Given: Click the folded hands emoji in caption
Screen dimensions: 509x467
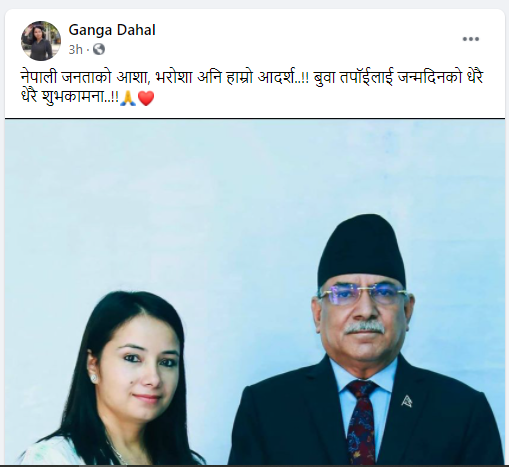Looking at the screenshot, I should 128,99.
